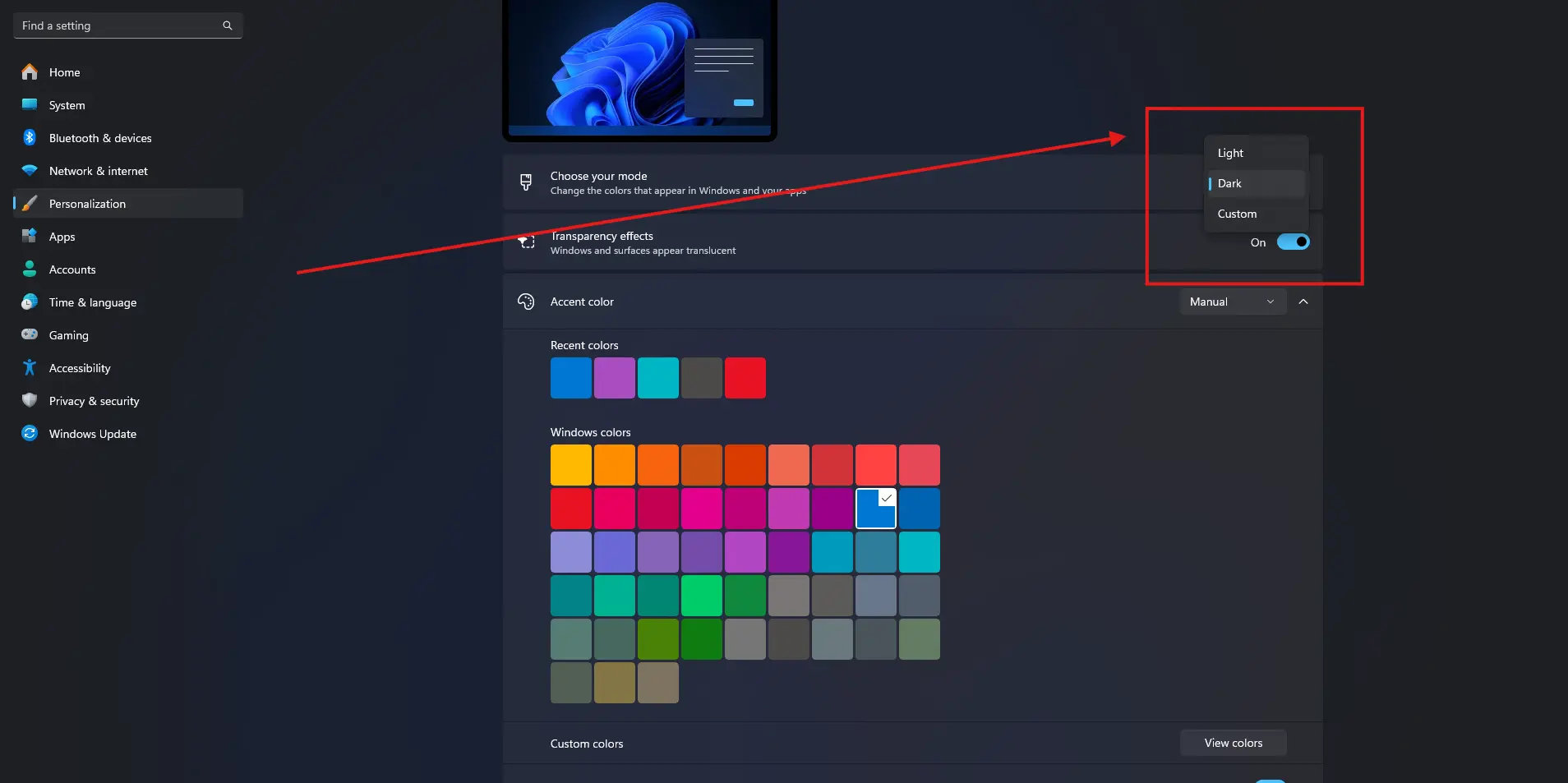1568x783 pixels.
Task: Click the "Windows and surfaces appear translucent" description
Action: [643, 251]
